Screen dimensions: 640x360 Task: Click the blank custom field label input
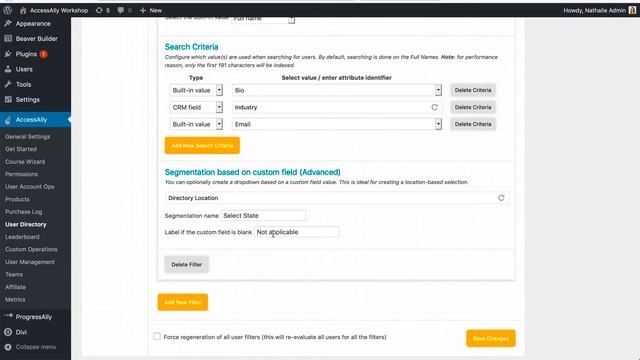pyautogui.click(x=296, y=232)
